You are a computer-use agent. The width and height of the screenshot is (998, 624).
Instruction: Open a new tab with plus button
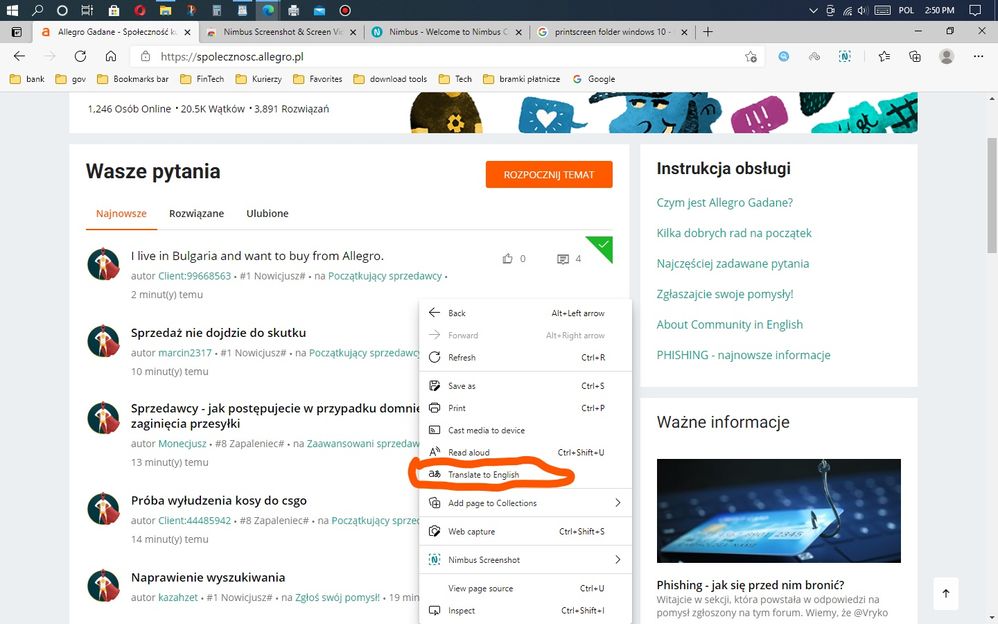click(x=708, y=32)
